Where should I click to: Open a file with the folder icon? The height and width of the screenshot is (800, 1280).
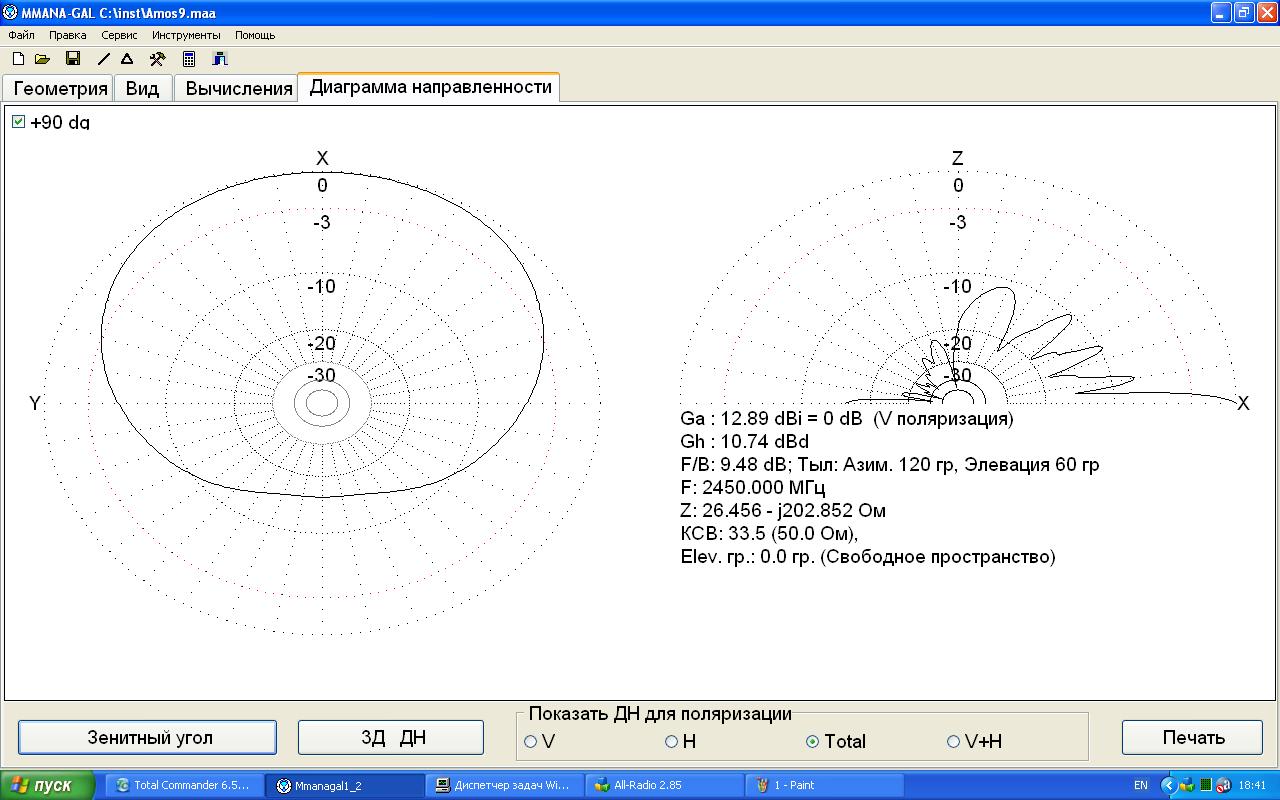coord(42,59)
